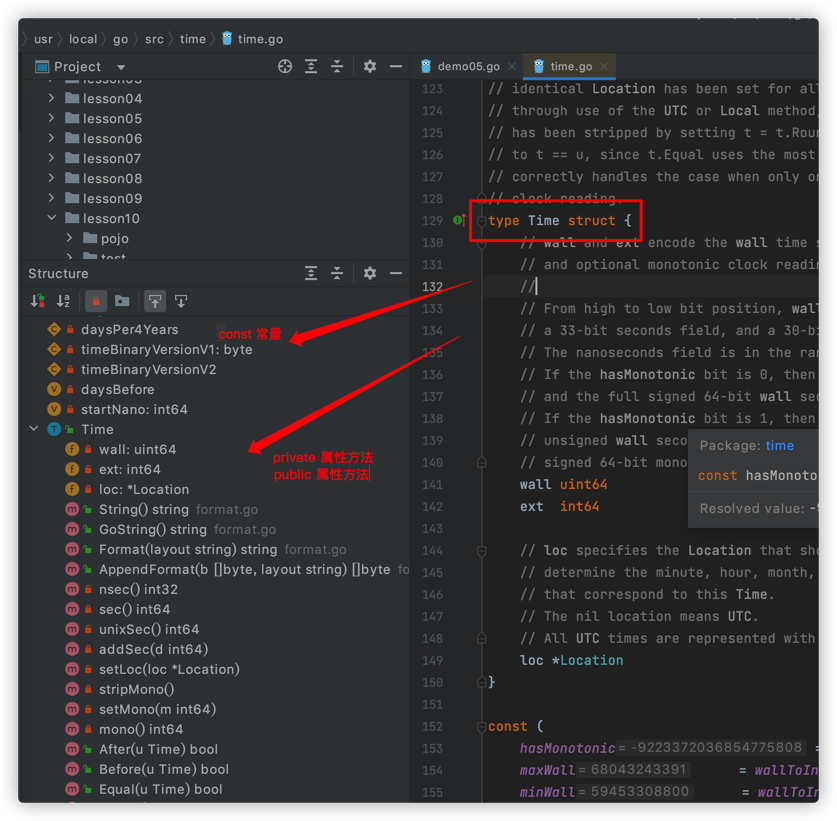The image size is (837, 821).
Task: Follow the 'time' package link in popup
Action: click(780, 445)
